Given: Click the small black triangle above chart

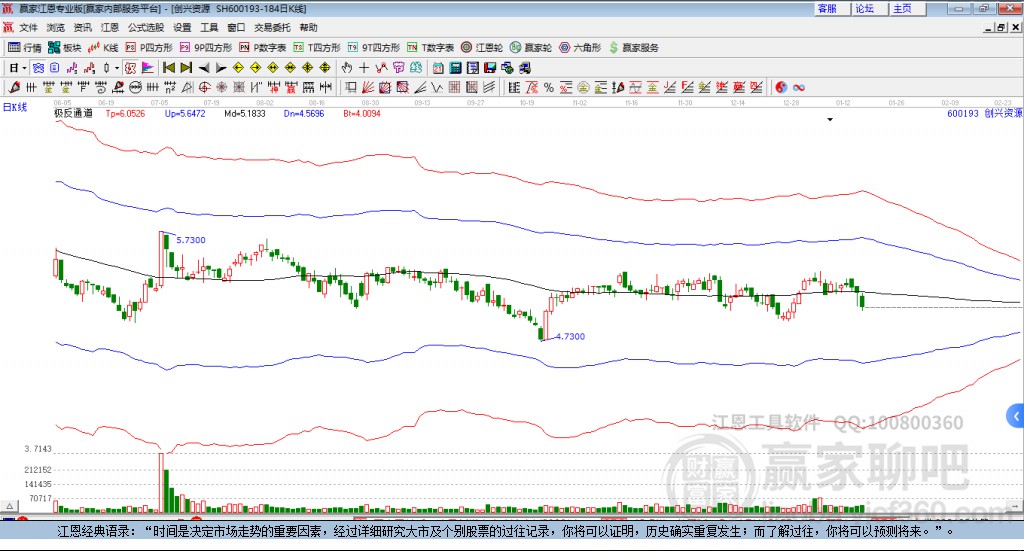Looking at the screenshot, I should 830,120.
